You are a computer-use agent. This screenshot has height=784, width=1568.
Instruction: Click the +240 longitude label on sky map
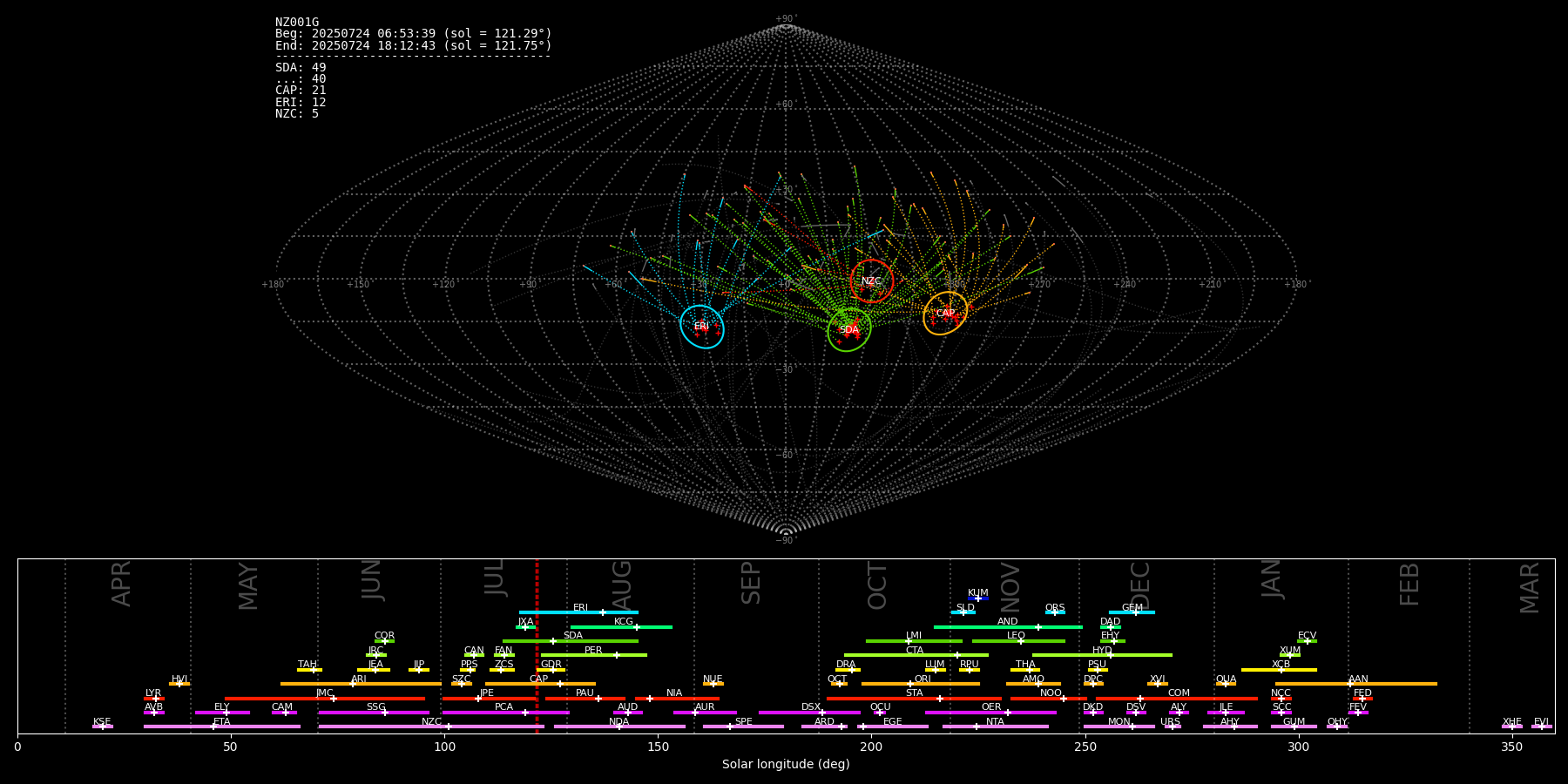(1125, 284)
